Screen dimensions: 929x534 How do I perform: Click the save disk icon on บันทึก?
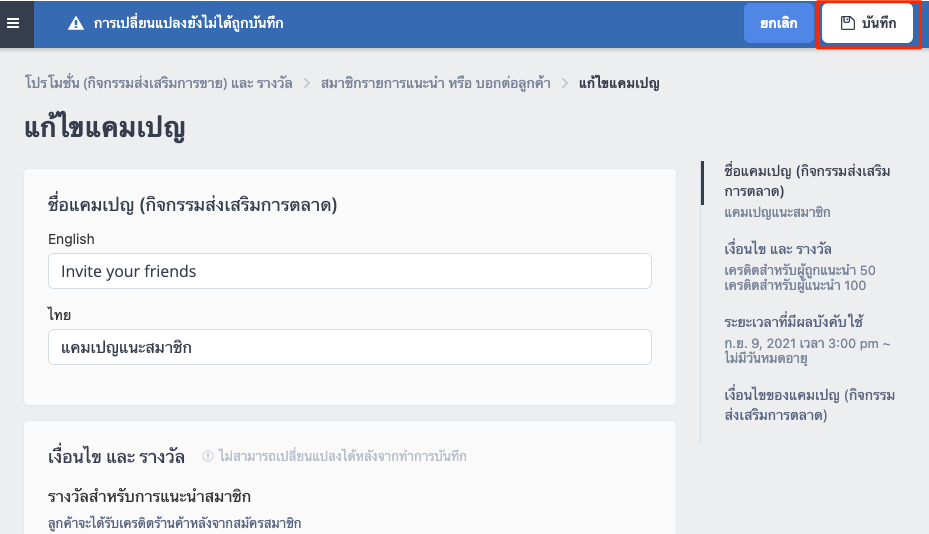point(848,23)
